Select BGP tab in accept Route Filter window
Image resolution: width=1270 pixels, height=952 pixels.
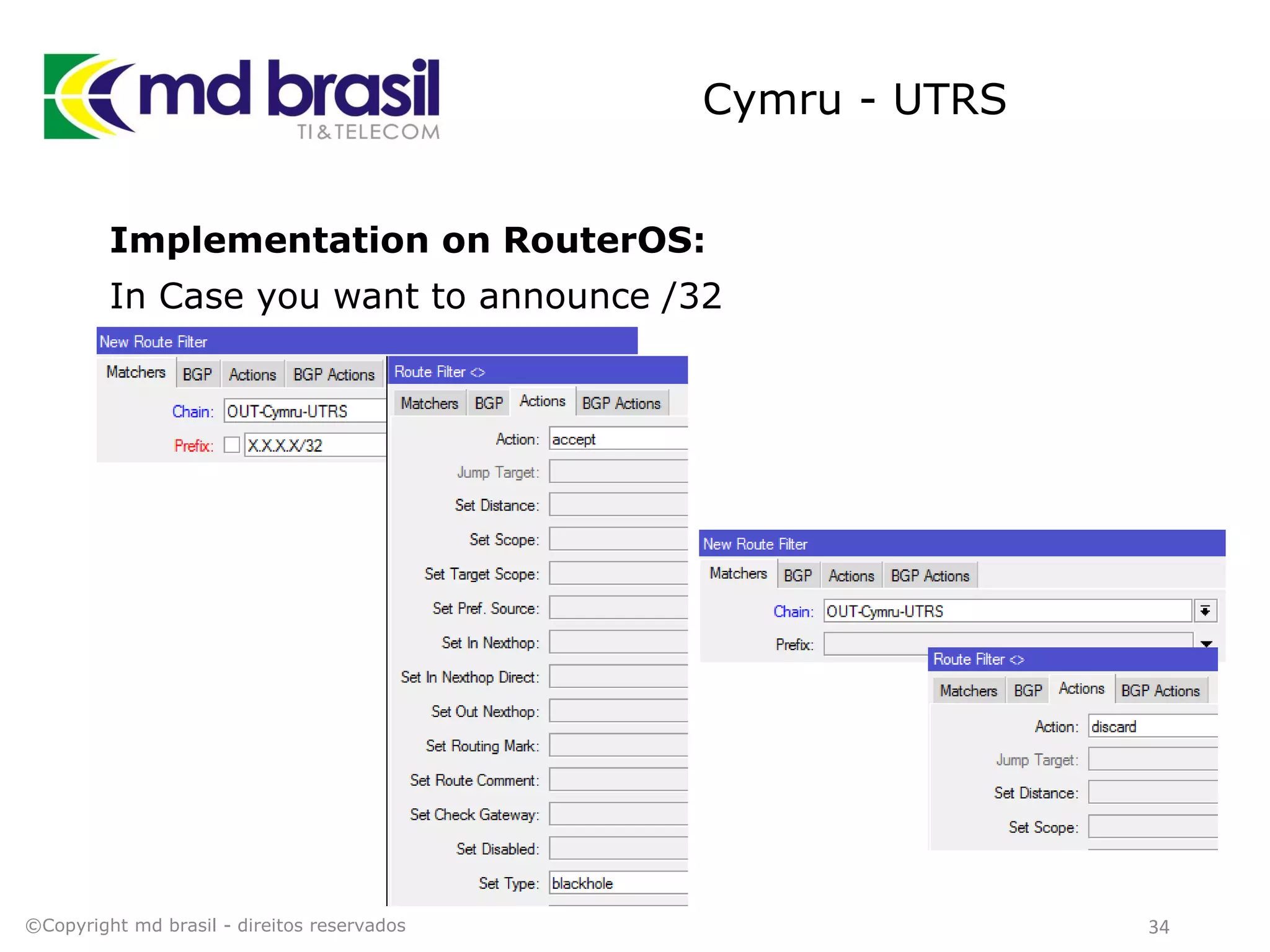pos(489,403)
